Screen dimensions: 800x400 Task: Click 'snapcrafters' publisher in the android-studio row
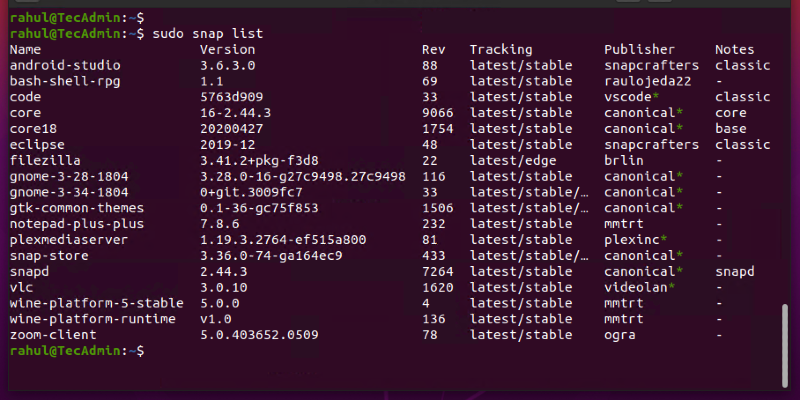click(x=652, y=66)
